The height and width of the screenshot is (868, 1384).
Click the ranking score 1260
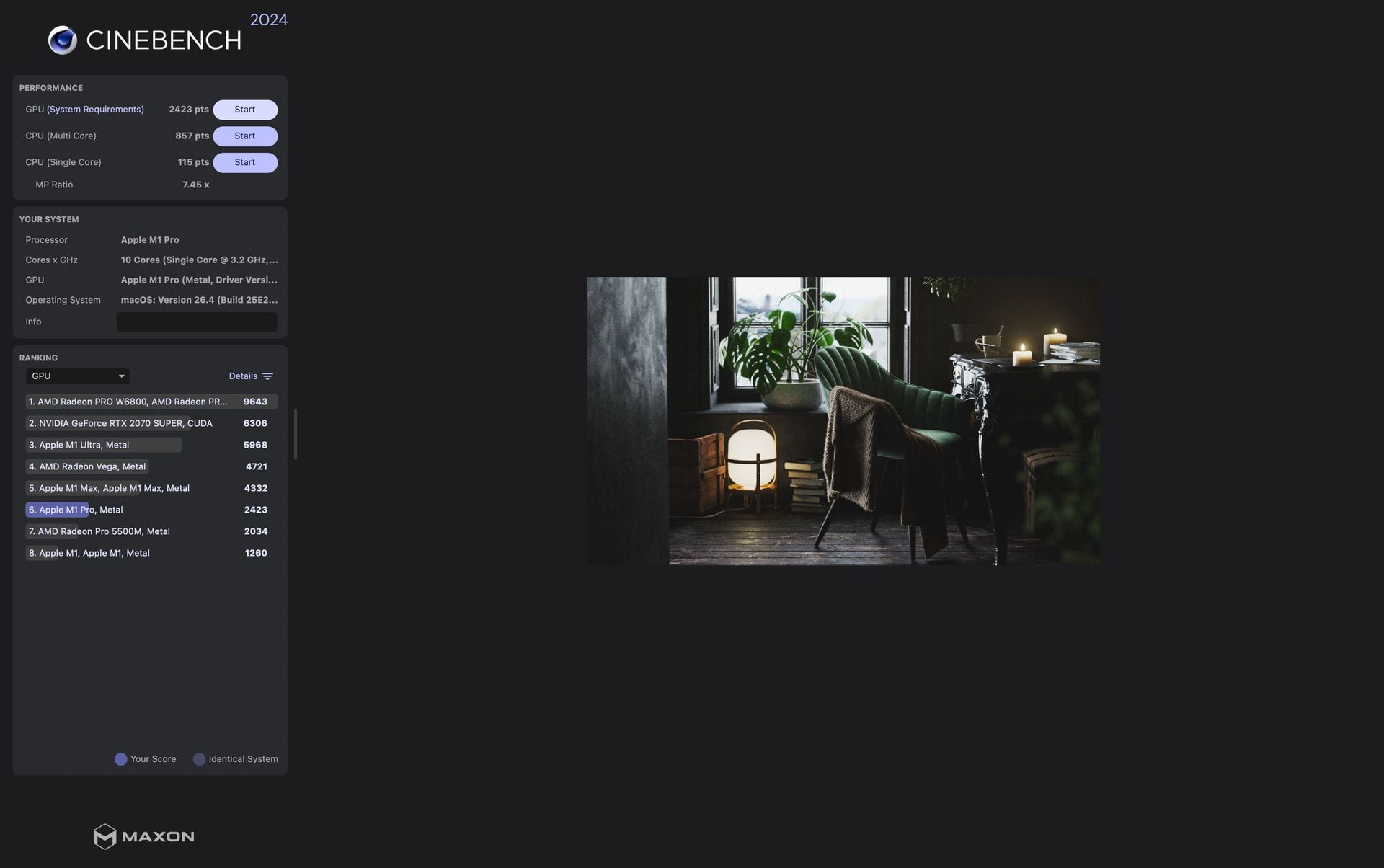click(x=256, y=553)
